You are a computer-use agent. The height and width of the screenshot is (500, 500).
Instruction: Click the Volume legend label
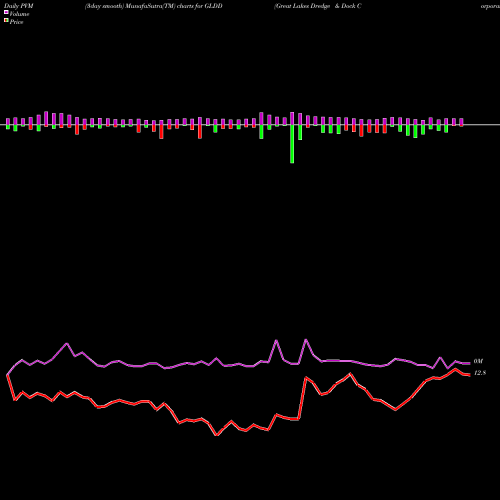(19, 14)
